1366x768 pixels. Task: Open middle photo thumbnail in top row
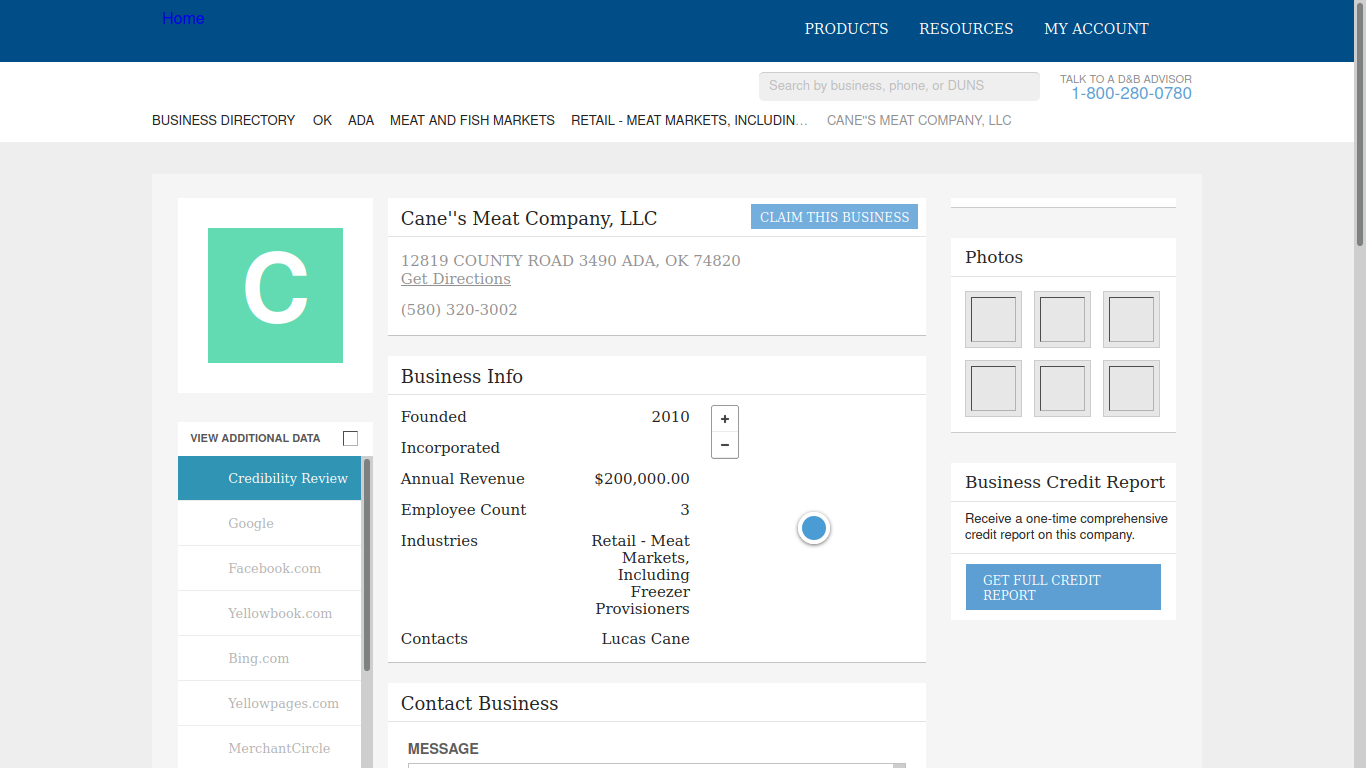click(1062, 320)
